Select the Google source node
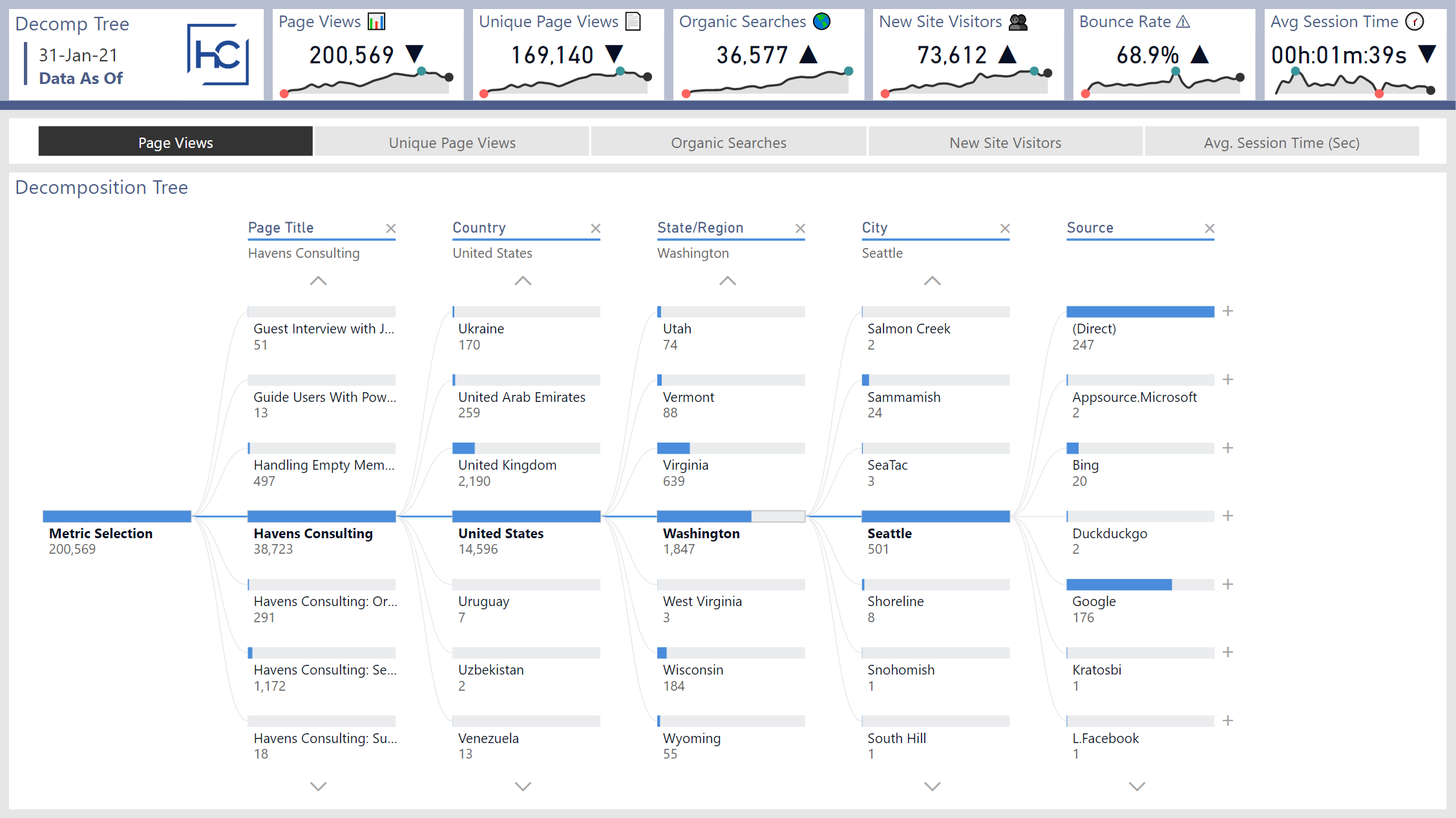This screenshot has width=1456, height=818. pos(1093,602)
